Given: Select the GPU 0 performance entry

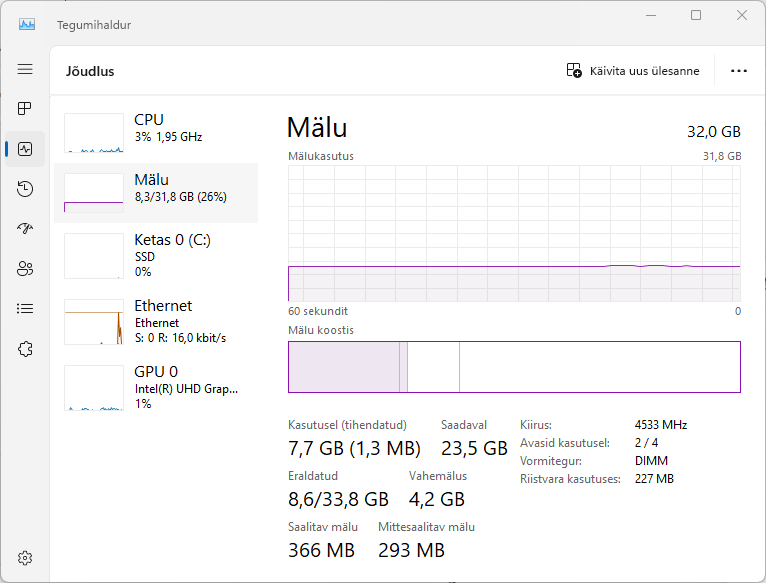Looking at the screenshot, I should point(156,388).
